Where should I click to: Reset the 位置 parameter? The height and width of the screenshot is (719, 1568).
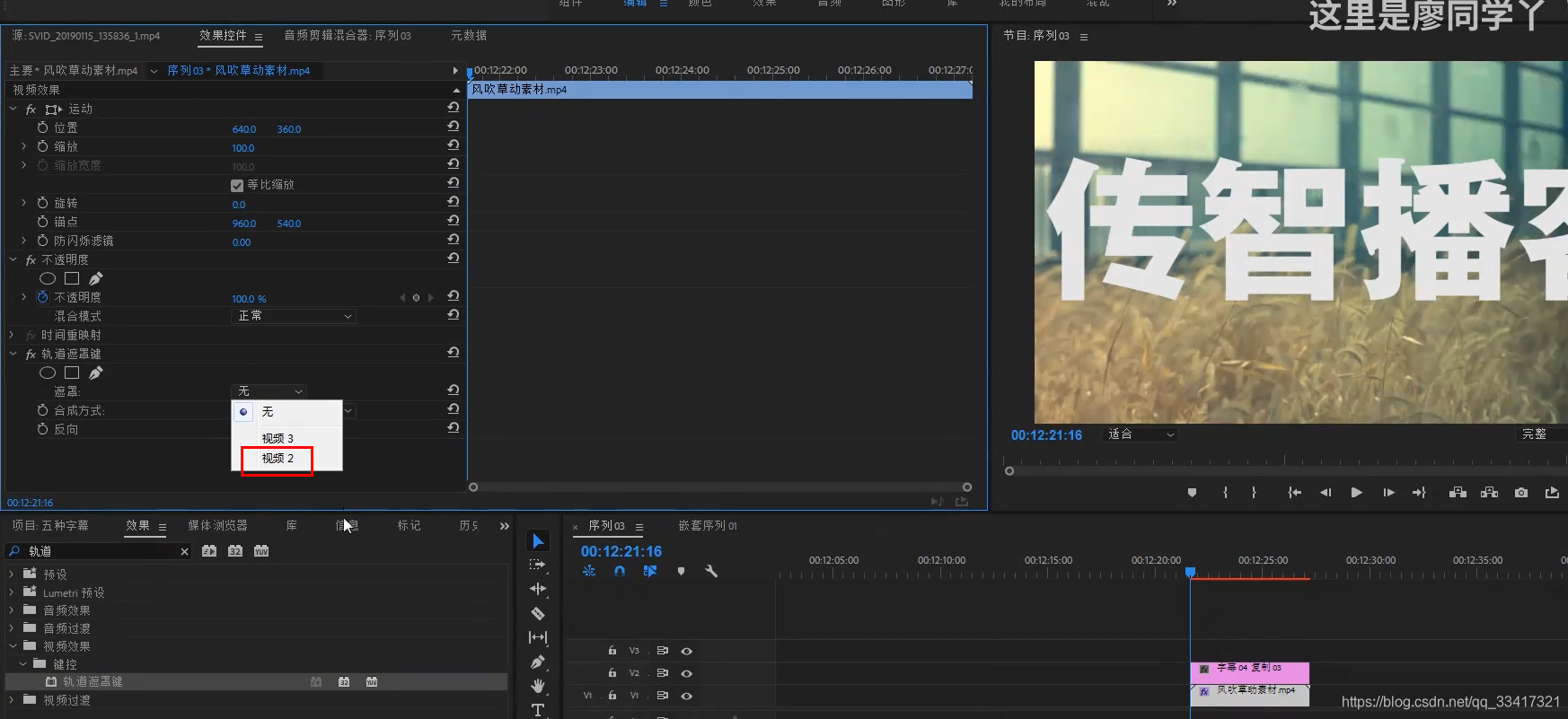pos(454,127)
